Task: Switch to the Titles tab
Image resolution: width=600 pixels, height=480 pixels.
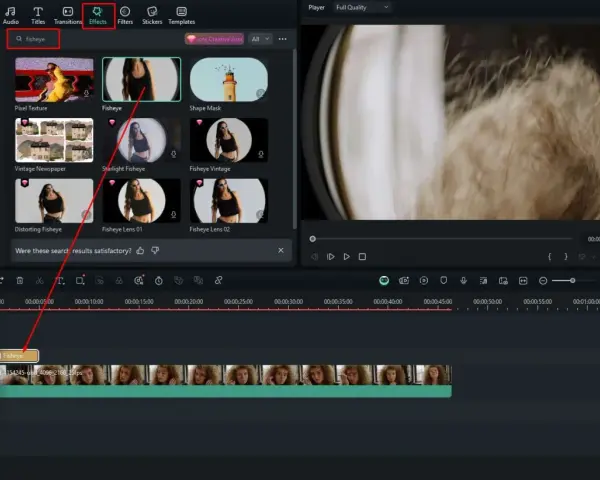Action: pyautogui.click(x=38, y=15)
